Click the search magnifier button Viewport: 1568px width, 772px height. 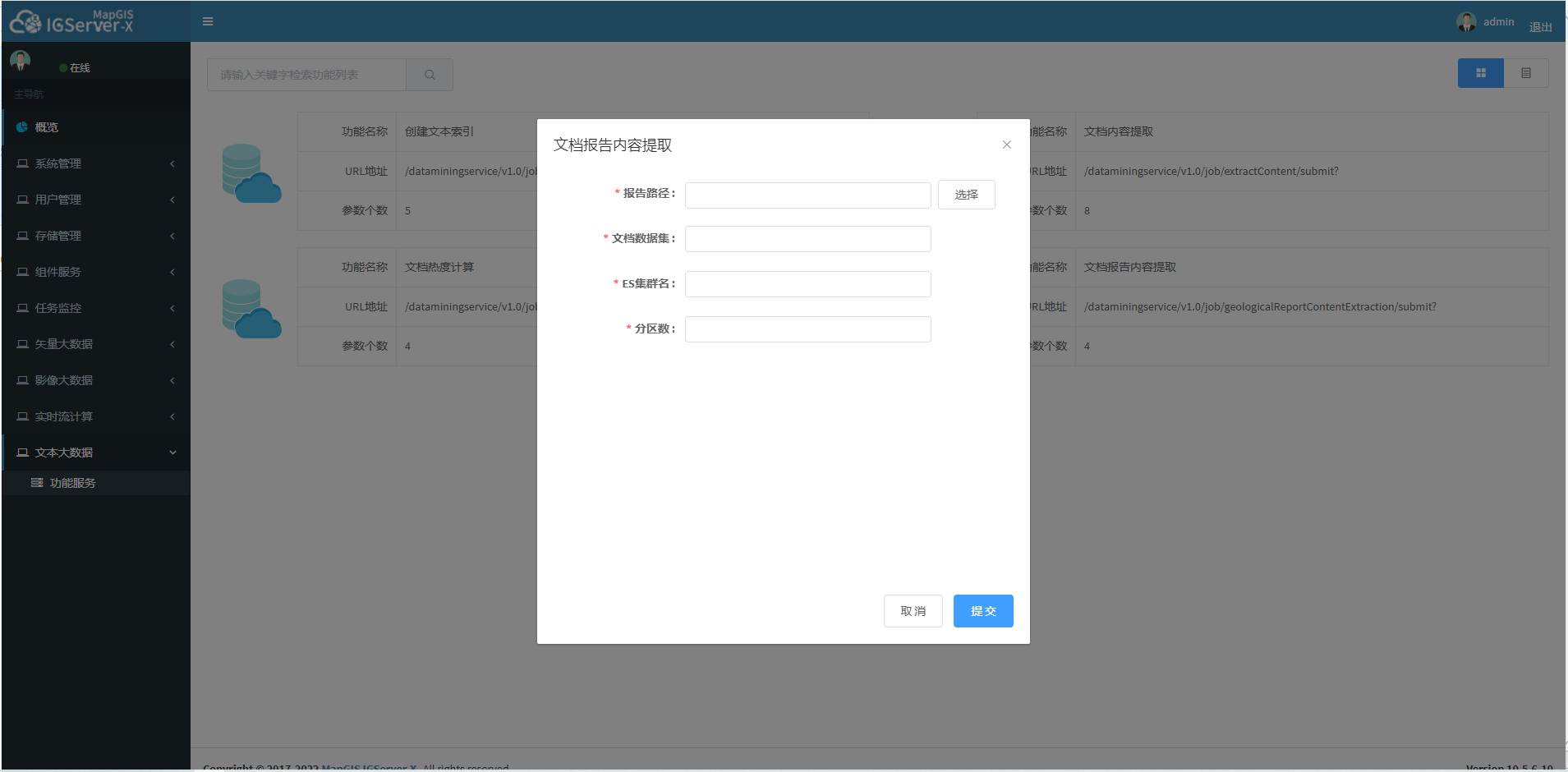point(430,75)
